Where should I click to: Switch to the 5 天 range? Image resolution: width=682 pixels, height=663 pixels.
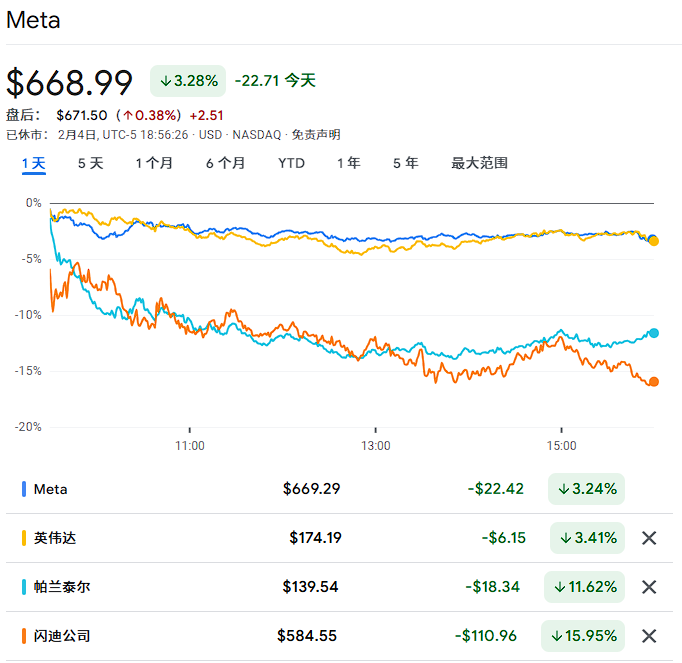(90, 163)
